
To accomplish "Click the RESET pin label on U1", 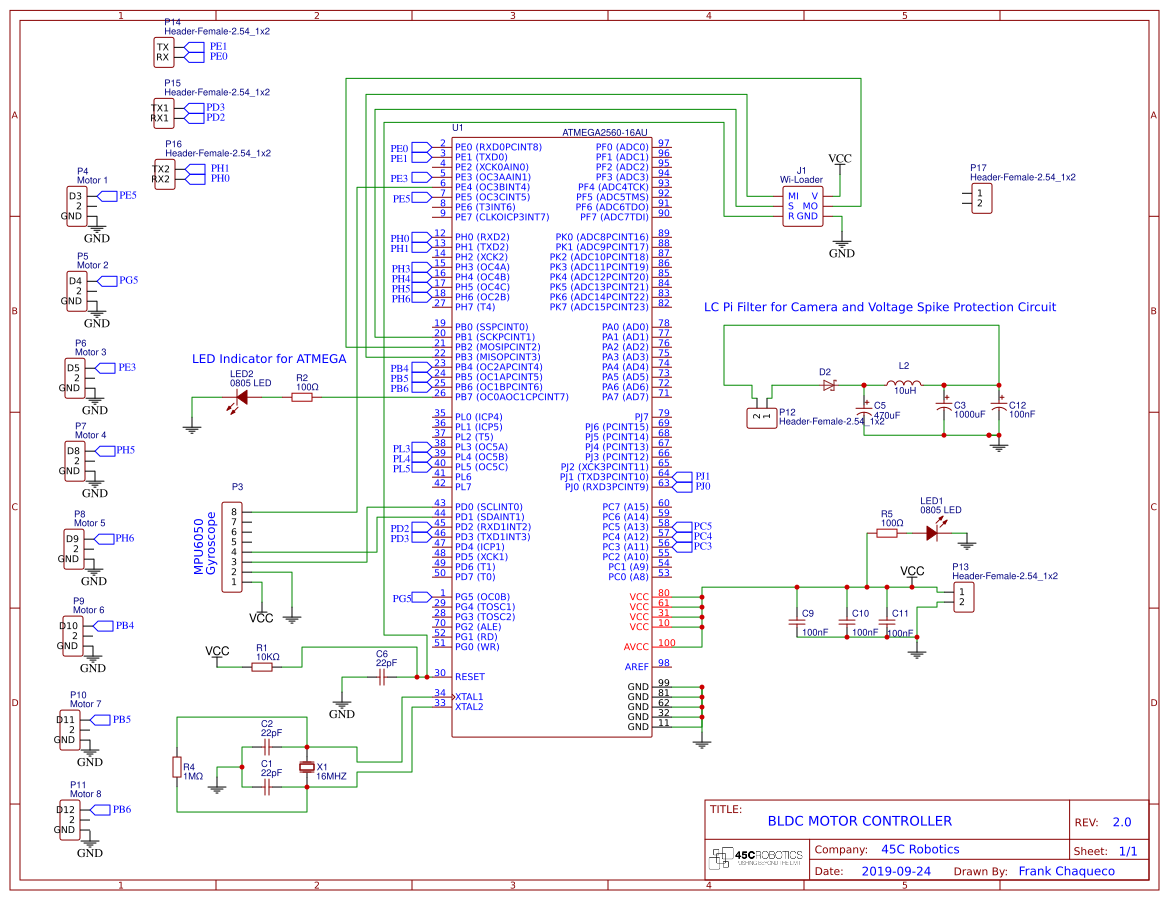I will point(470,675).
